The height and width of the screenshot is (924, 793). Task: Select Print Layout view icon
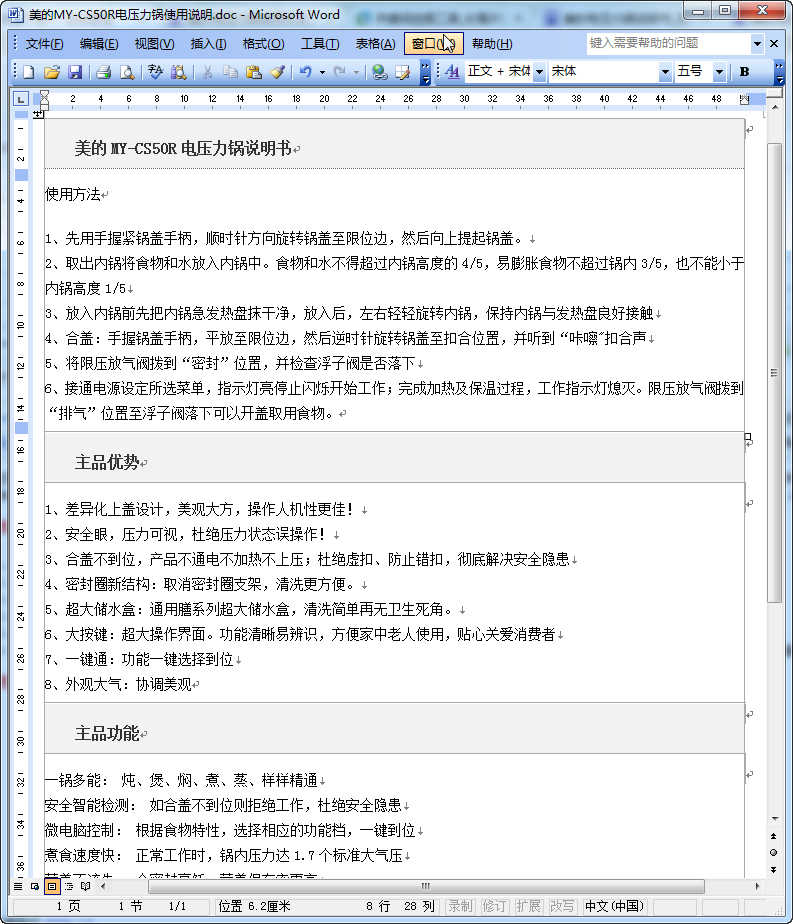pyautogui.click(x=52, y=886)
